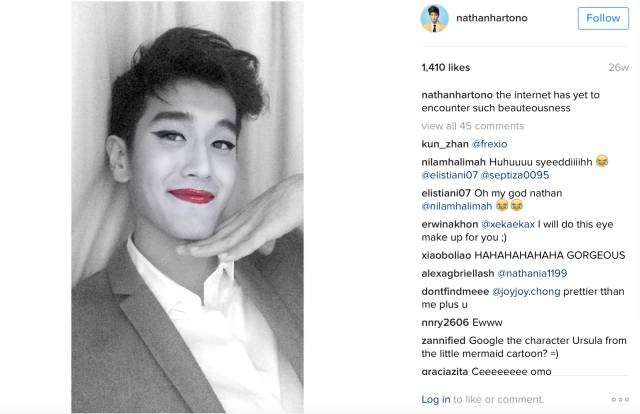Click the black and white portrait photo
This screenshot has height=414, width=640.
(x=187, y=207)
